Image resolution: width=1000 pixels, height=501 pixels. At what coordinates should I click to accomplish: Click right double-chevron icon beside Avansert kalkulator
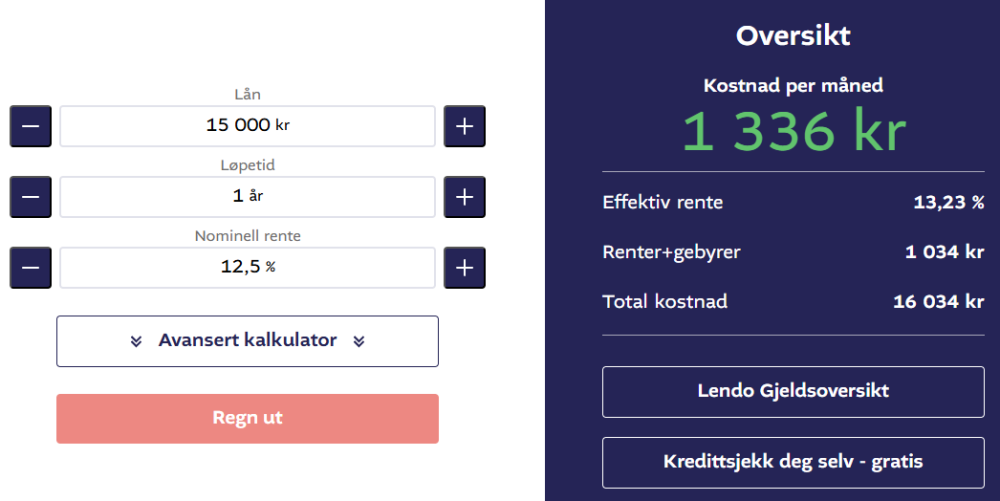tap(359, 342)
